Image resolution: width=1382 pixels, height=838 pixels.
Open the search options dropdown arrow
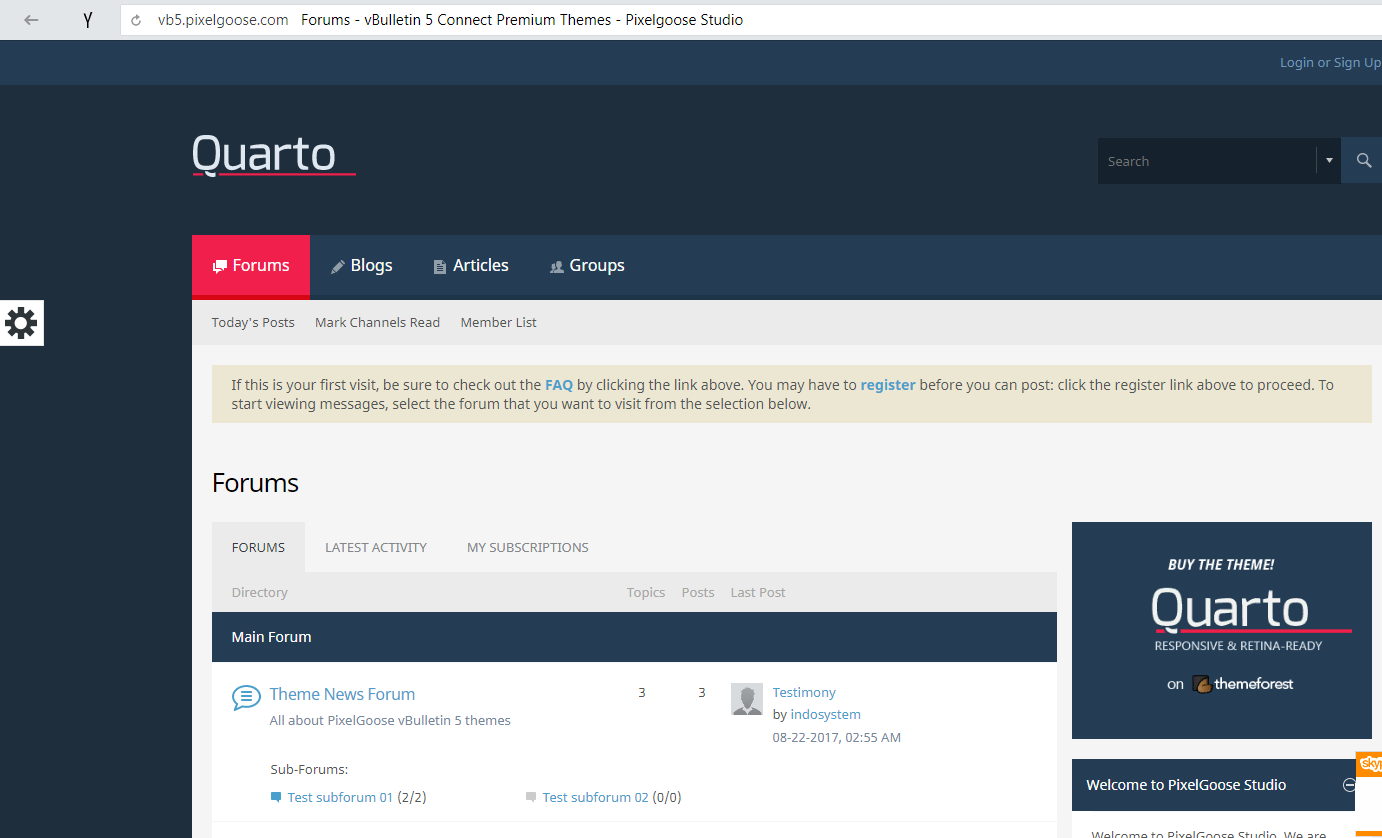pyautogui.click(x=1329, y=161)
